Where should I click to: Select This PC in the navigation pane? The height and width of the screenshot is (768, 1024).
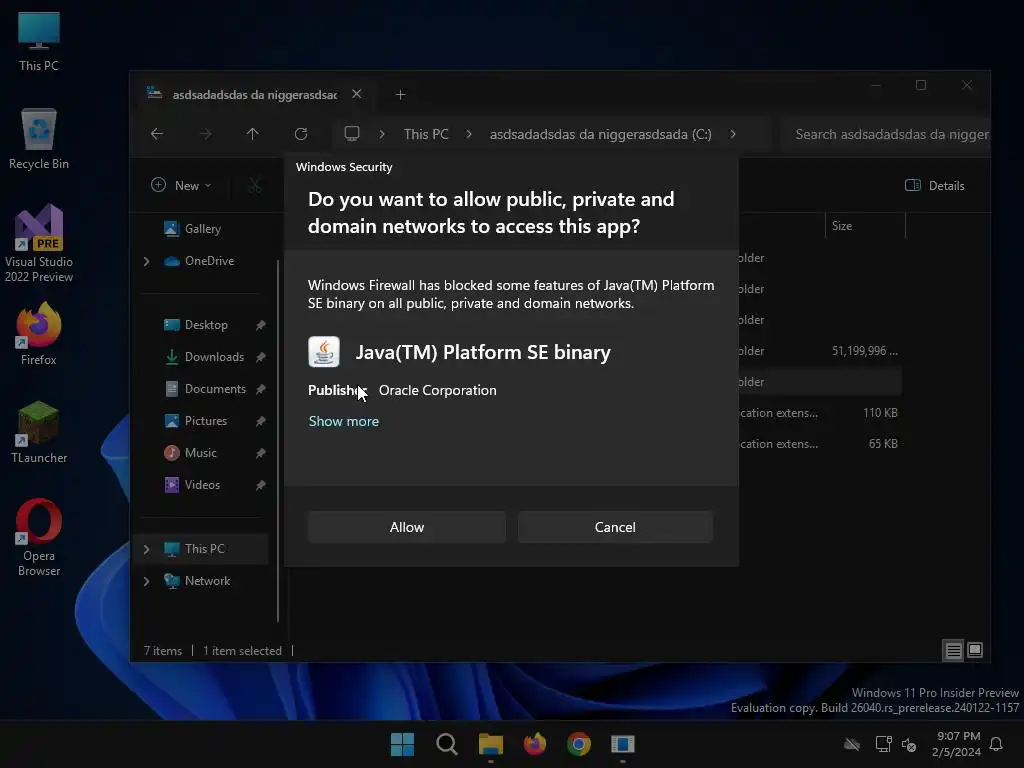[204, 549]
